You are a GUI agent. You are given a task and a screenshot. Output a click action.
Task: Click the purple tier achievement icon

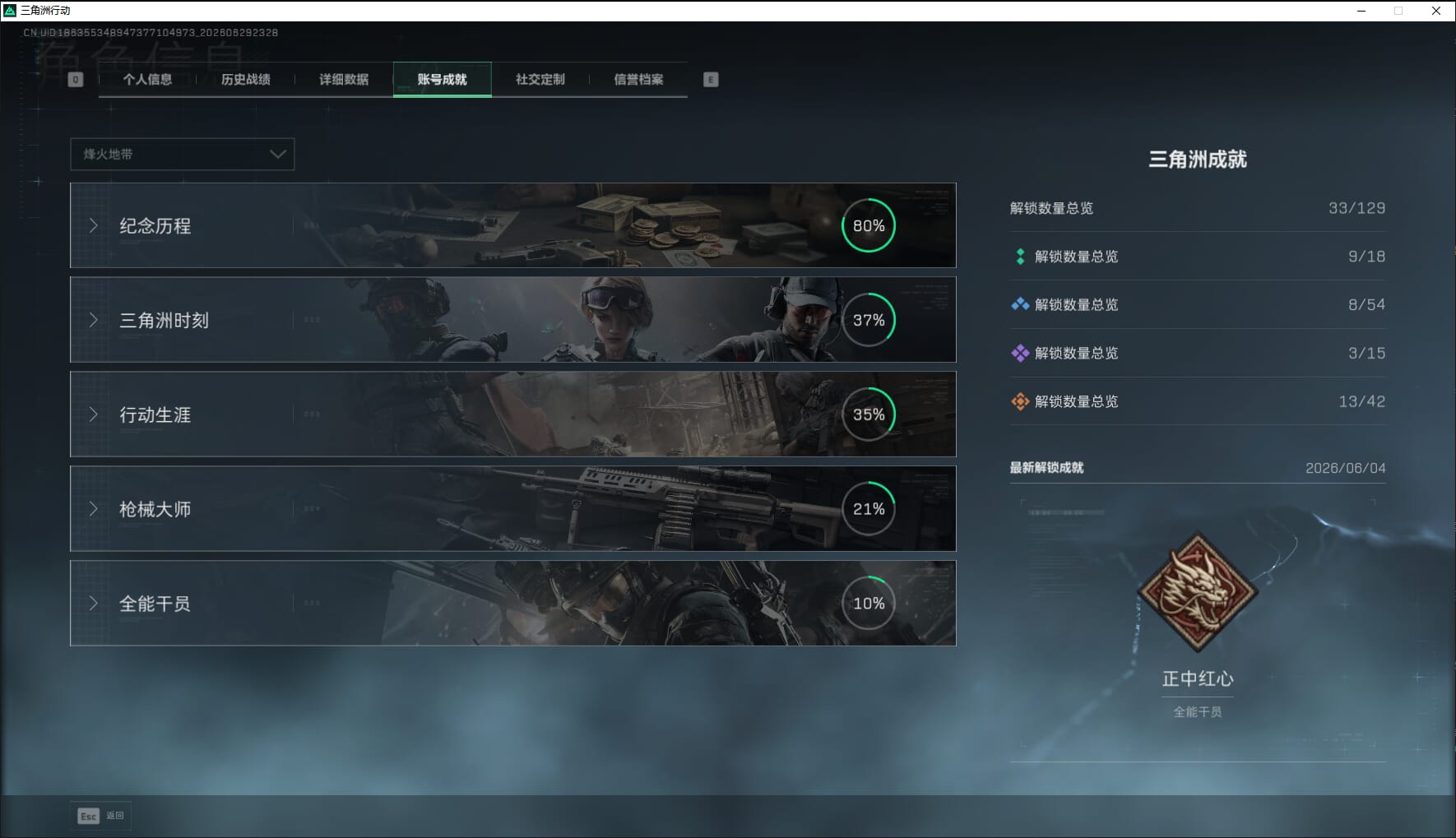[1020, 353]
